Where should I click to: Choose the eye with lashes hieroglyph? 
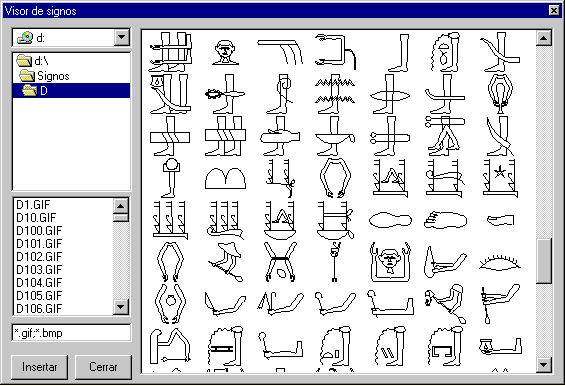tap(500, 262)
